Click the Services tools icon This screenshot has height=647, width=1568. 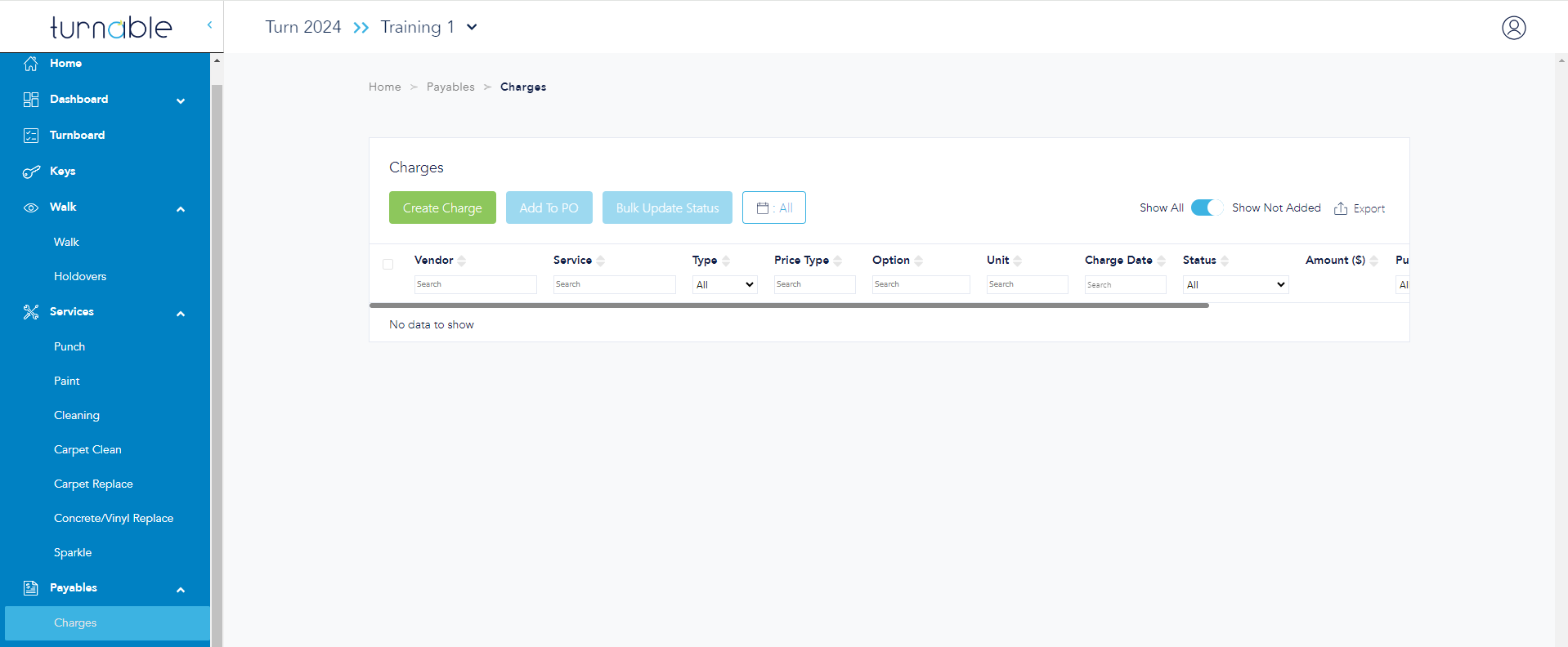click(31, 311)
